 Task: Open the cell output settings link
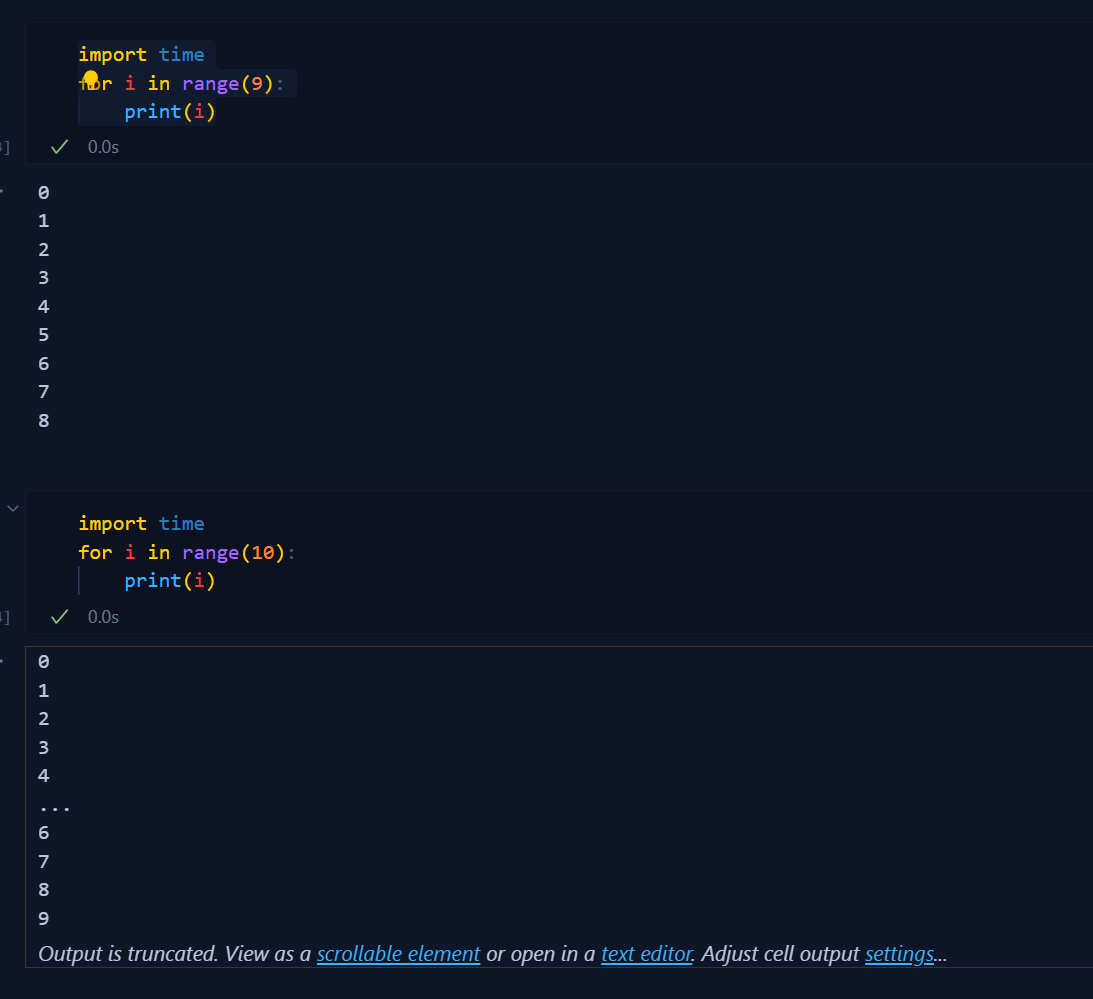point(898,954)
